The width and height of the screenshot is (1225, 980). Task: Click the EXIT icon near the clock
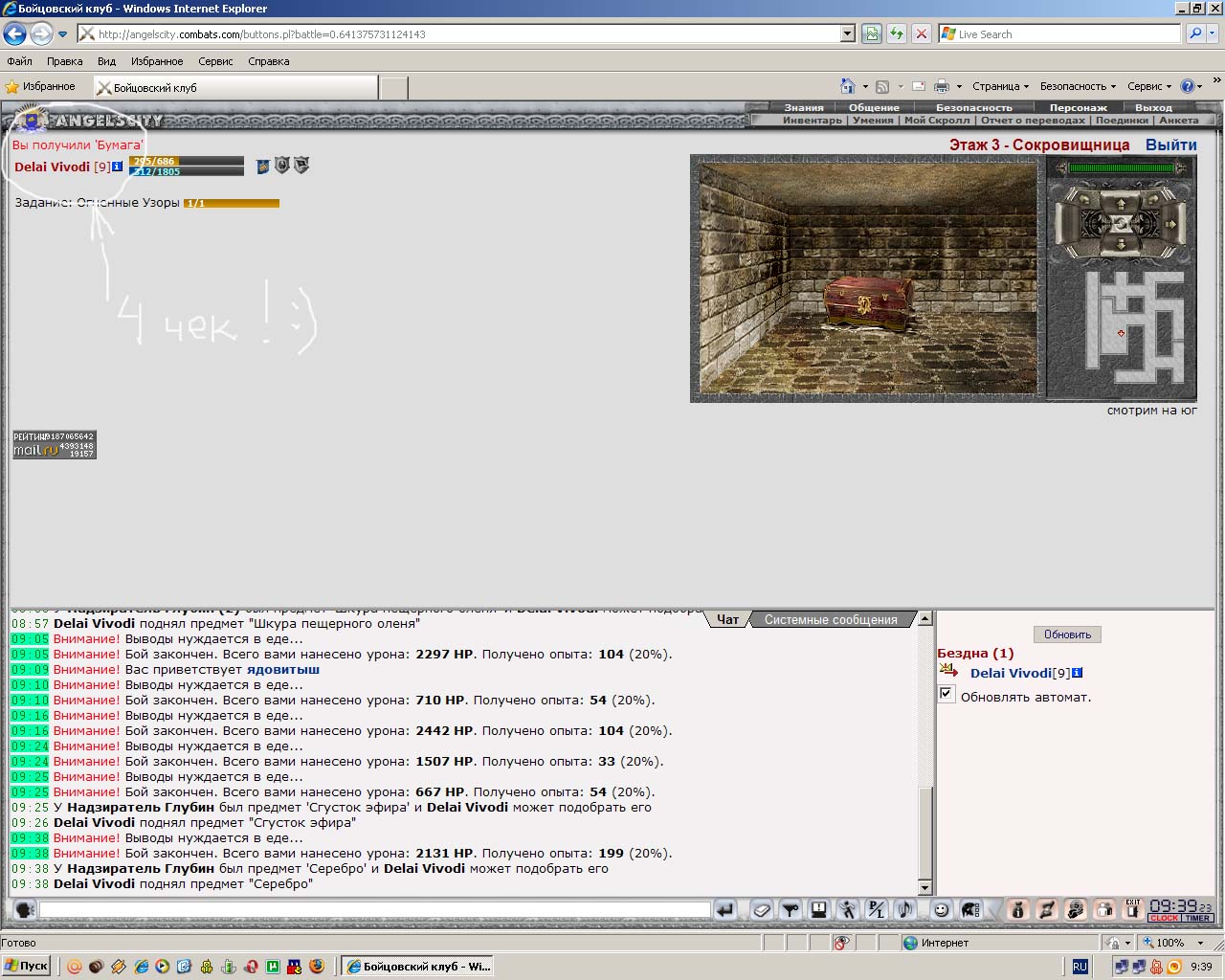(x=1133, y=910)
